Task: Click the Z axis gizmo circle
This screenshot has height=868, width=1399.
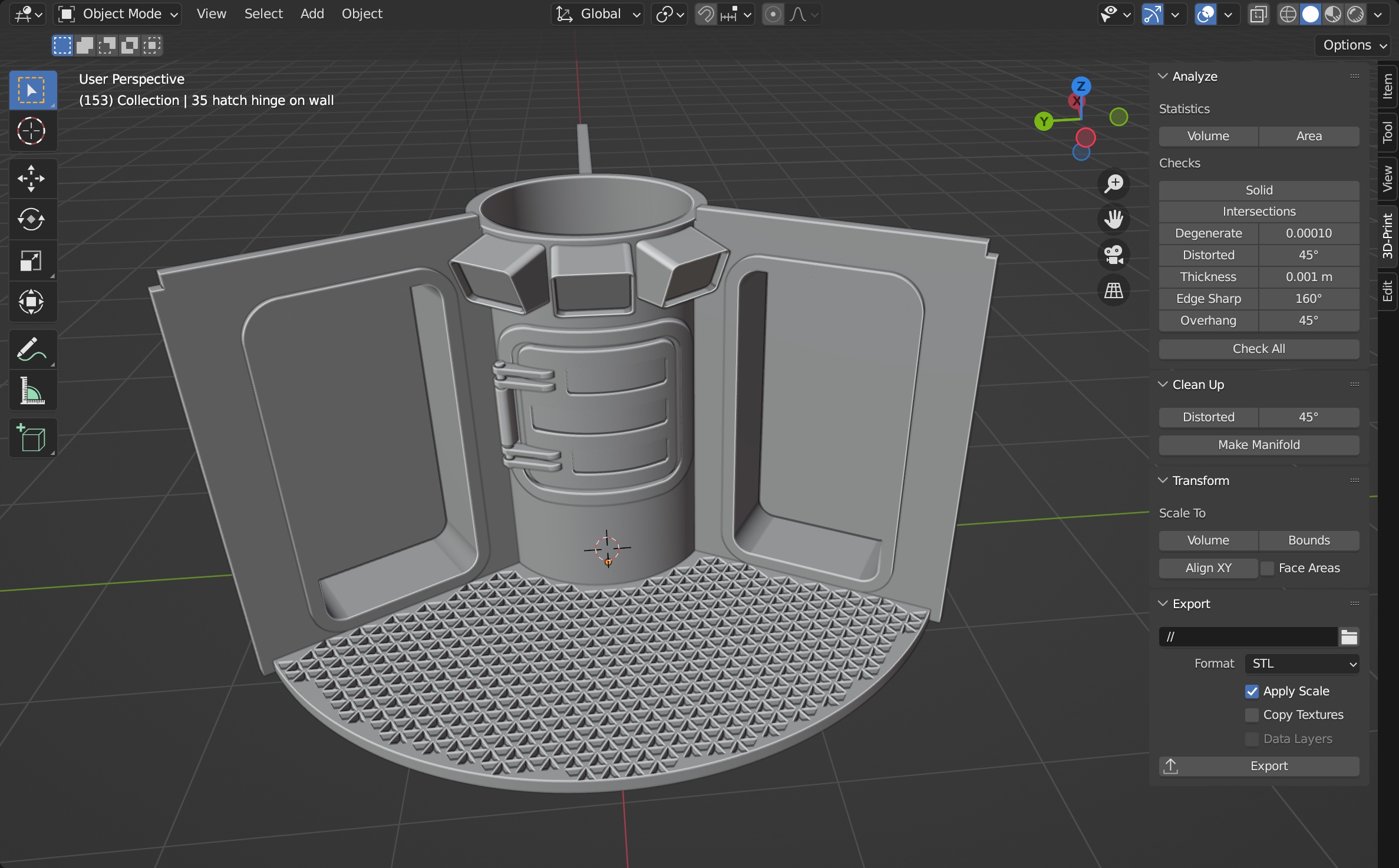Action: (1081, 87)
